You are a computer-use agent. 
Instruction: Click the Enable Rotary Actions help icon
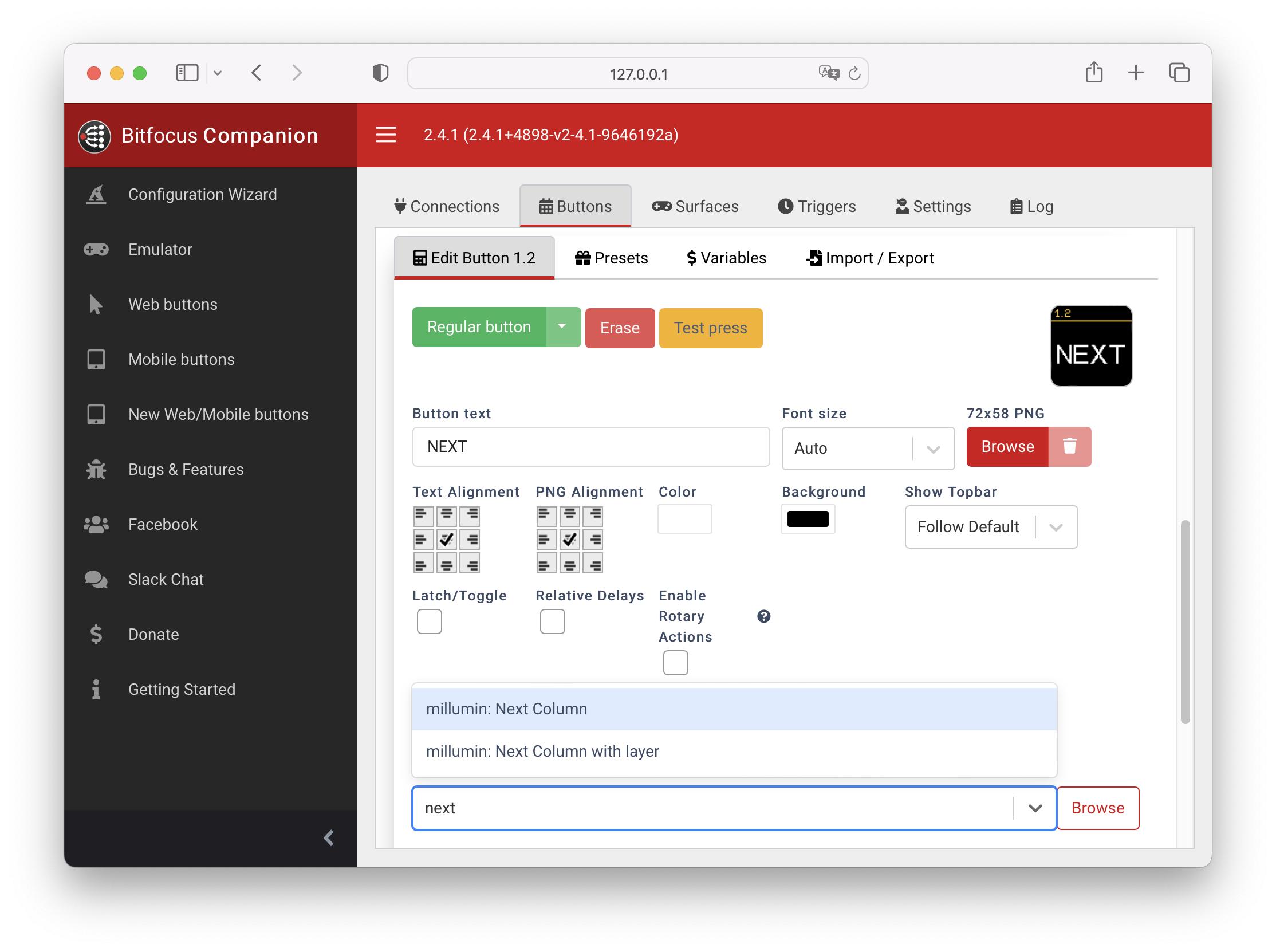click(x=763, y=616)
